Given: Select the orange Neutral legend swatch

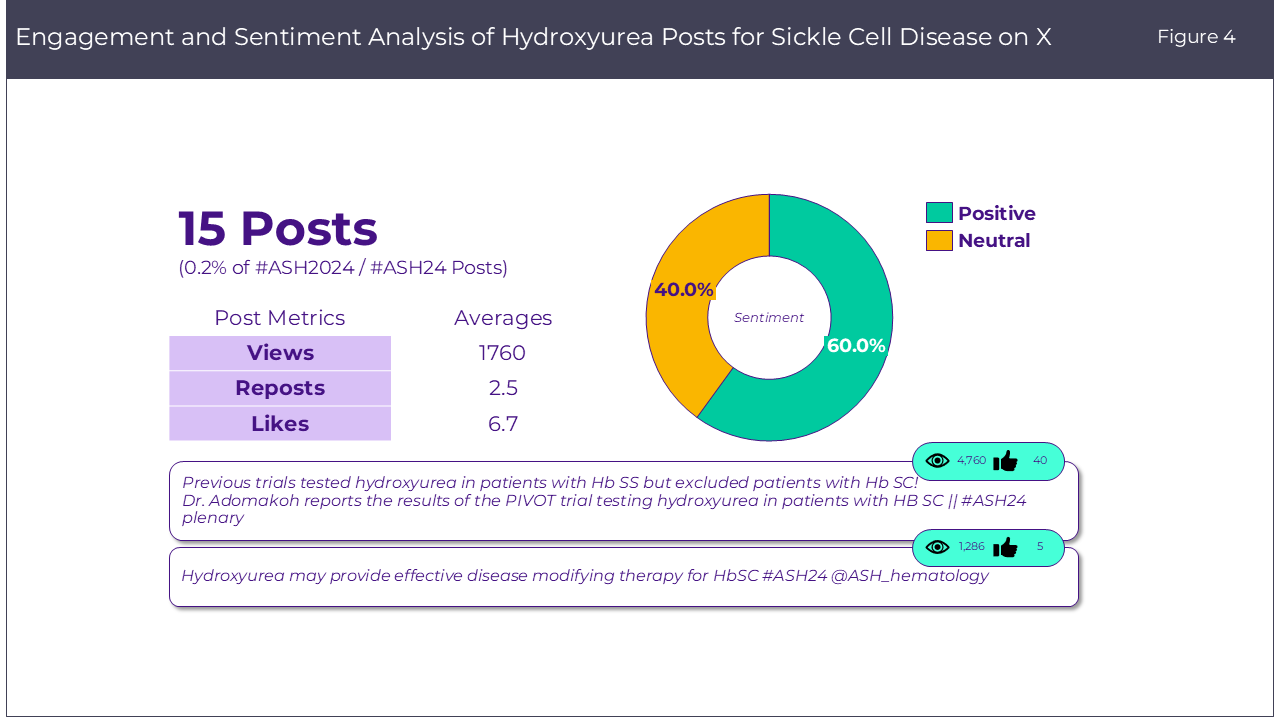Looking at the screenshot, I should [939, 240].
